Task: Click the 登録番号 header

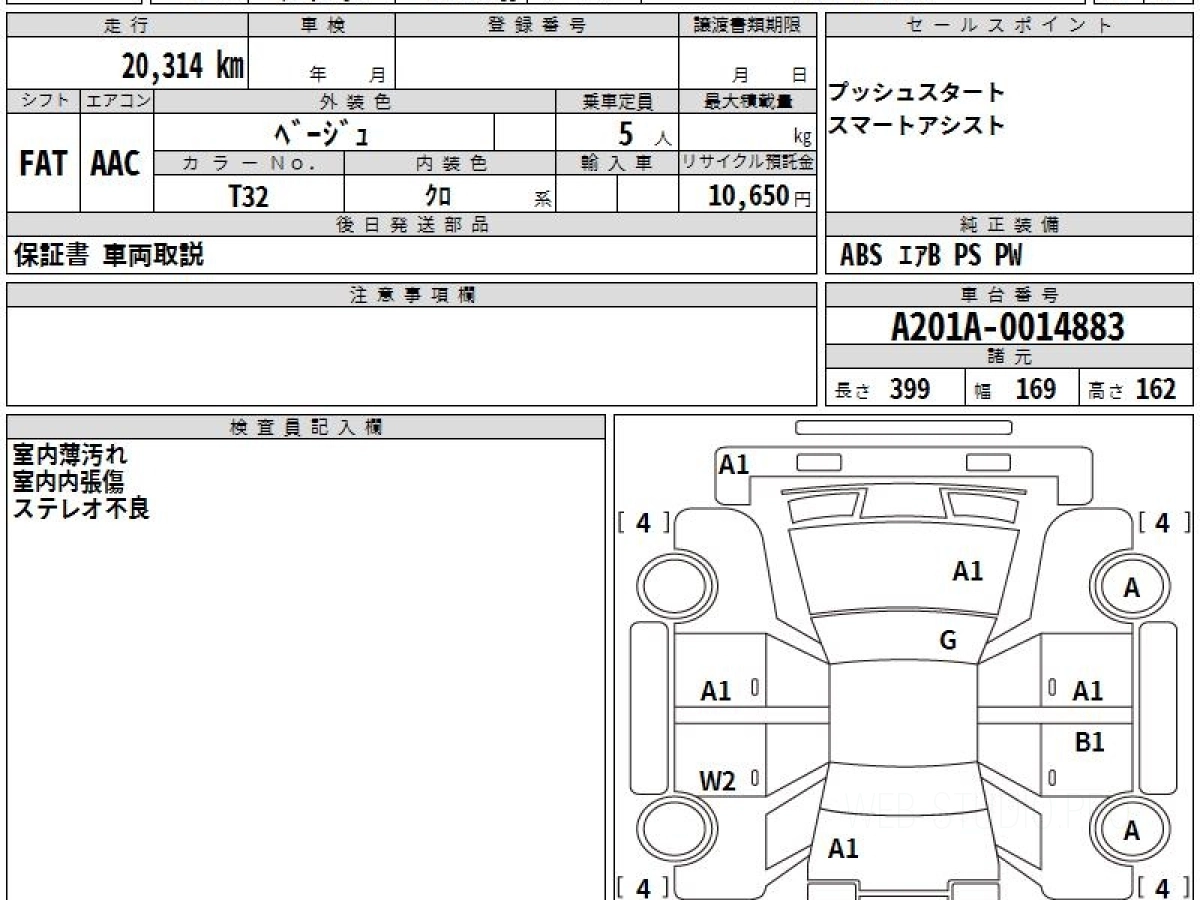Action: point(537,26)
